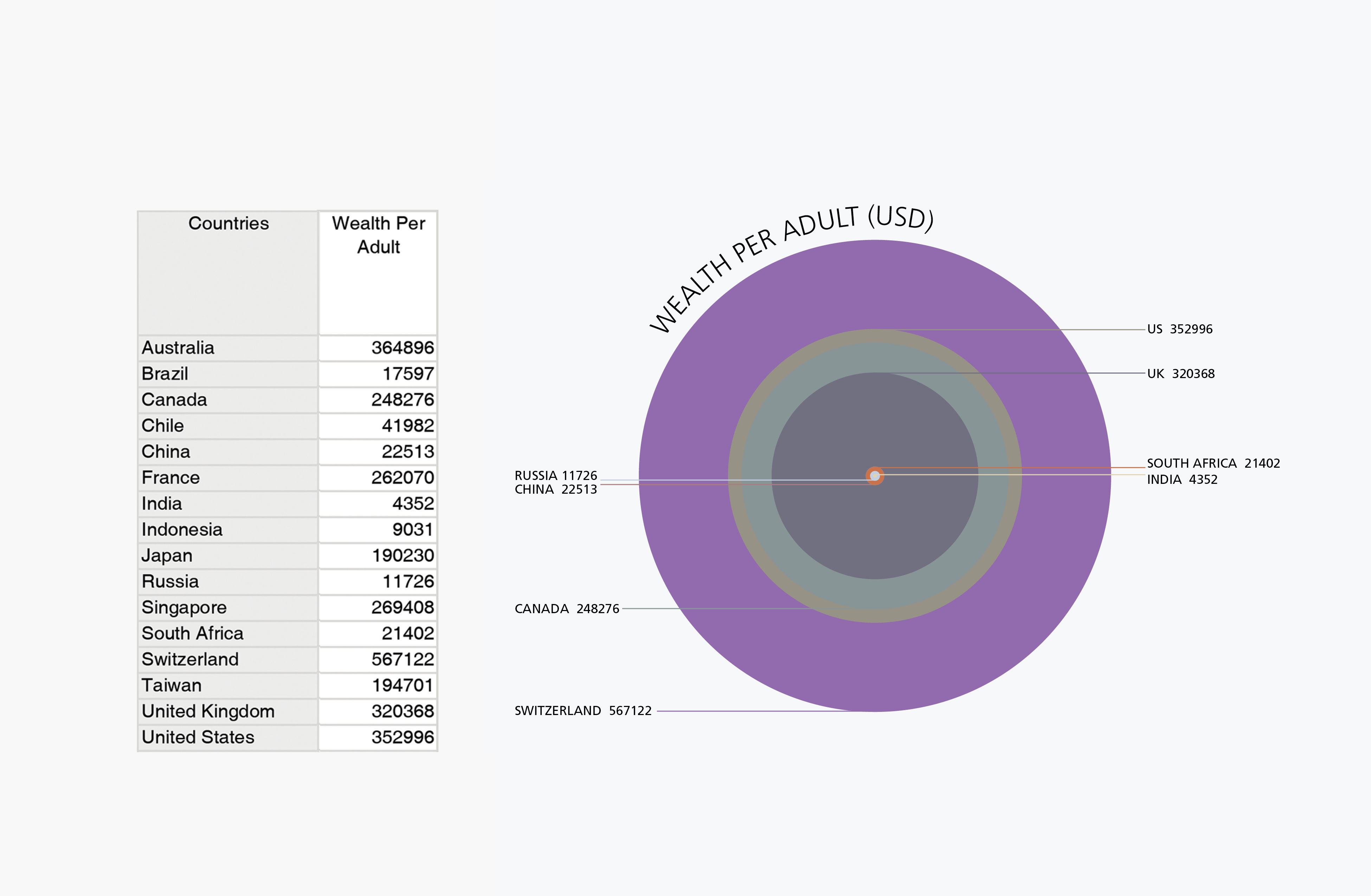Select the 'CHINA 22513' chart label

coord(556,489)
